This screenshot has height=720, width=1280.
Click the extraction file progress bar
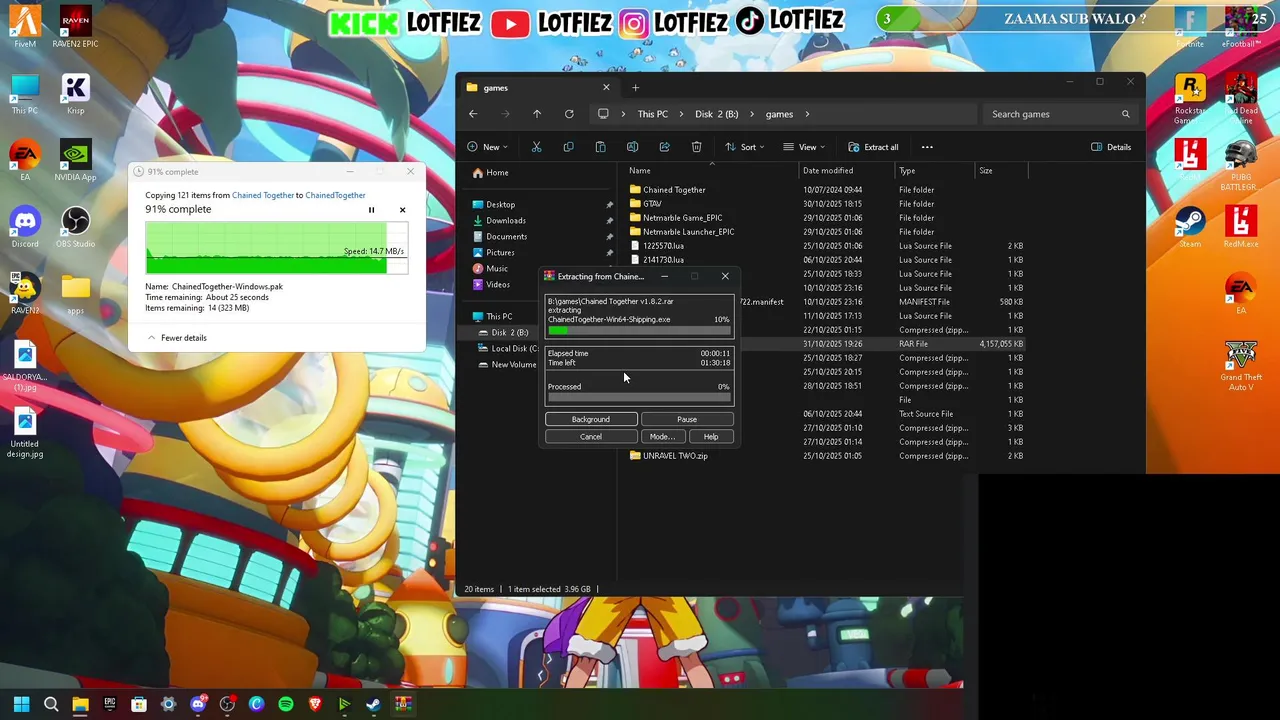pyautogui.click(x=639, y=331)
